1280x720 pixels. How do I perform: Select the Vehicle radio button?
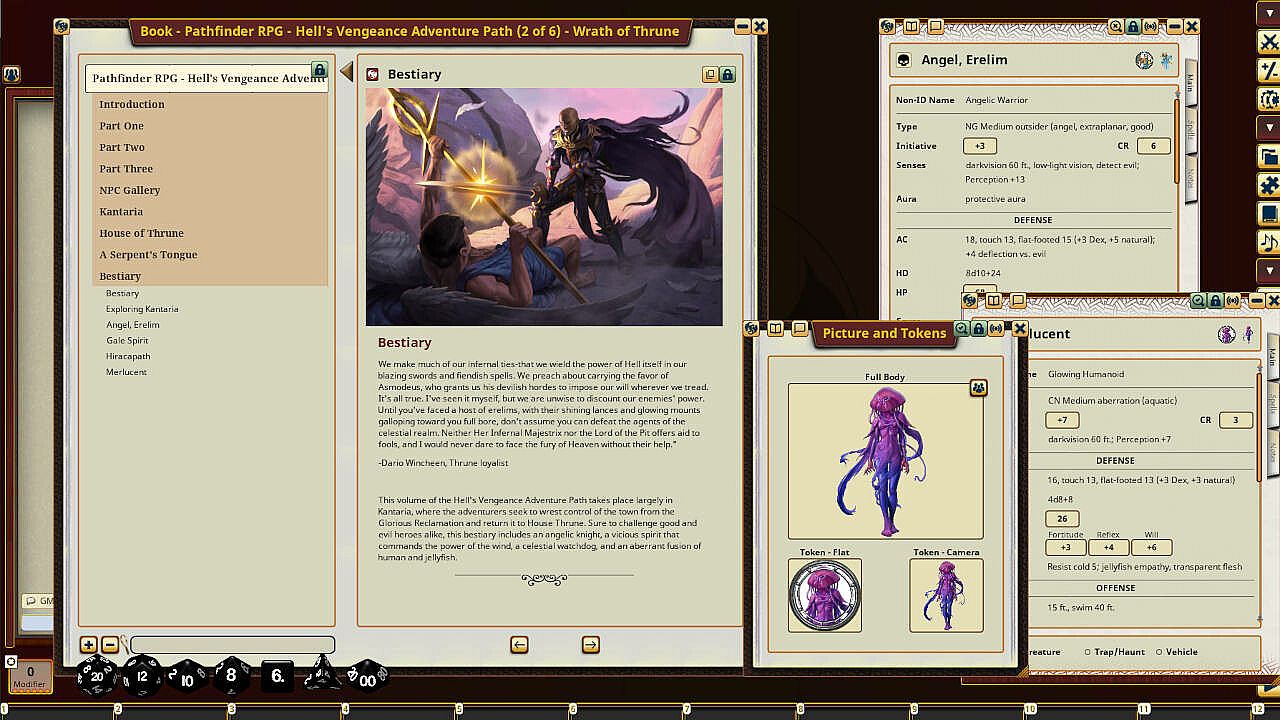tap(1159, 652)
